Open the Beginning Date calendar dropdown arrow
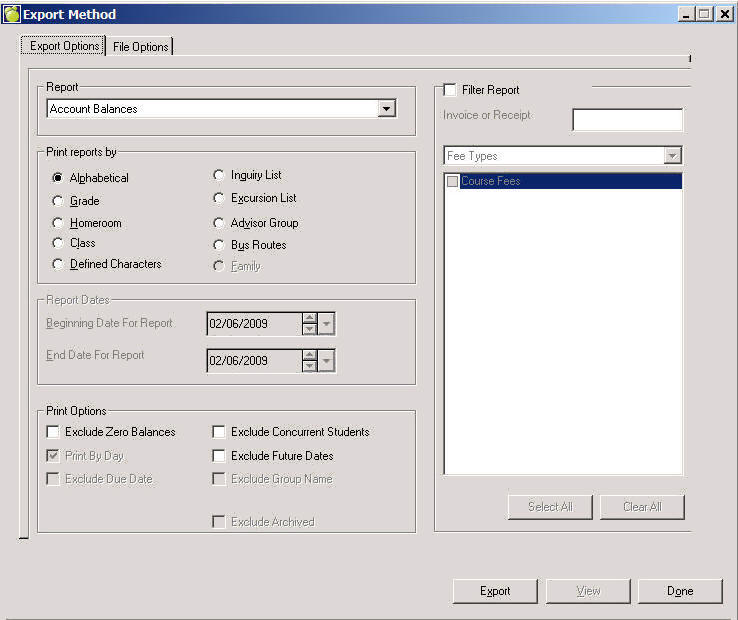This screenshot has height=620, width=738. pos(327,324)
